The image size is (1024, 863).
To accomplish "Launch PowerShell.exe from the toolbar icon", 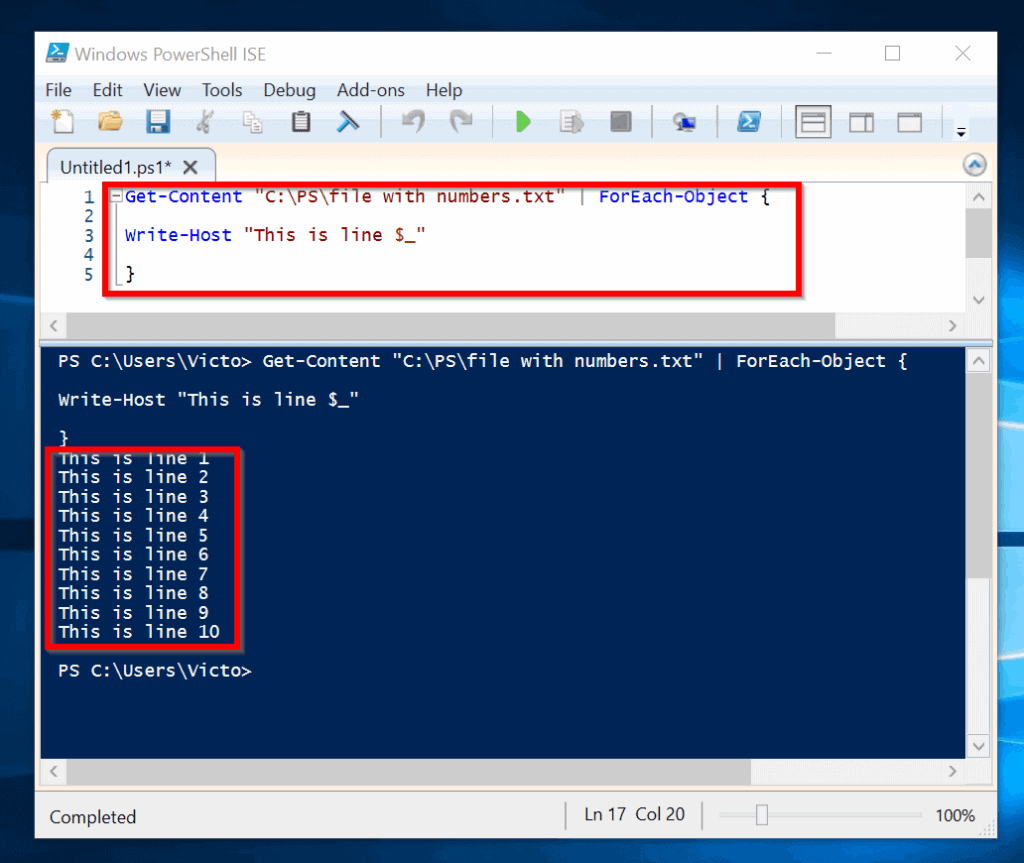I will pos(749,121).
